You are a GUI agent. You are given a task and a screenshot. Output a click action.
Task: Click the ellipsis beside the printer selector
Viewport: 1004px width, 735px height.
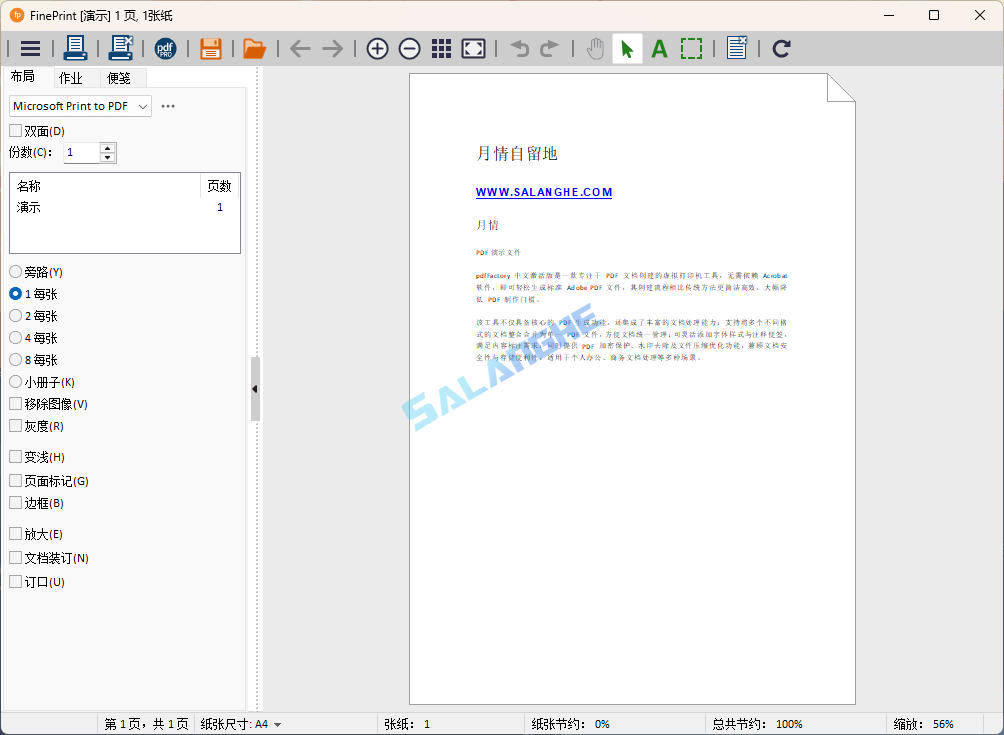168,106
